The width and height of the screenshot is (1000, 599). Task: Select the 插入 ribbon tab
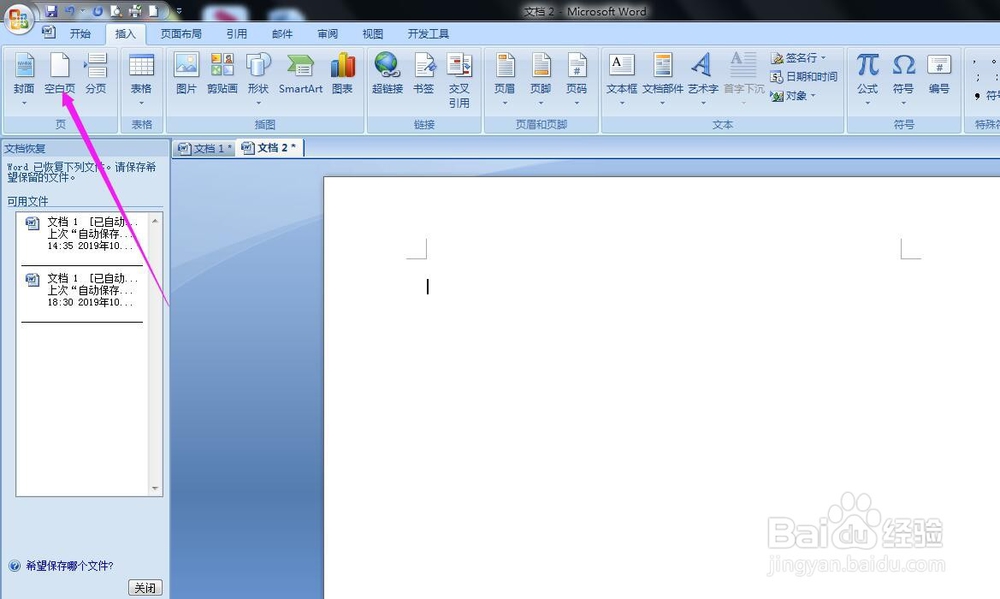tap(126, 34)
